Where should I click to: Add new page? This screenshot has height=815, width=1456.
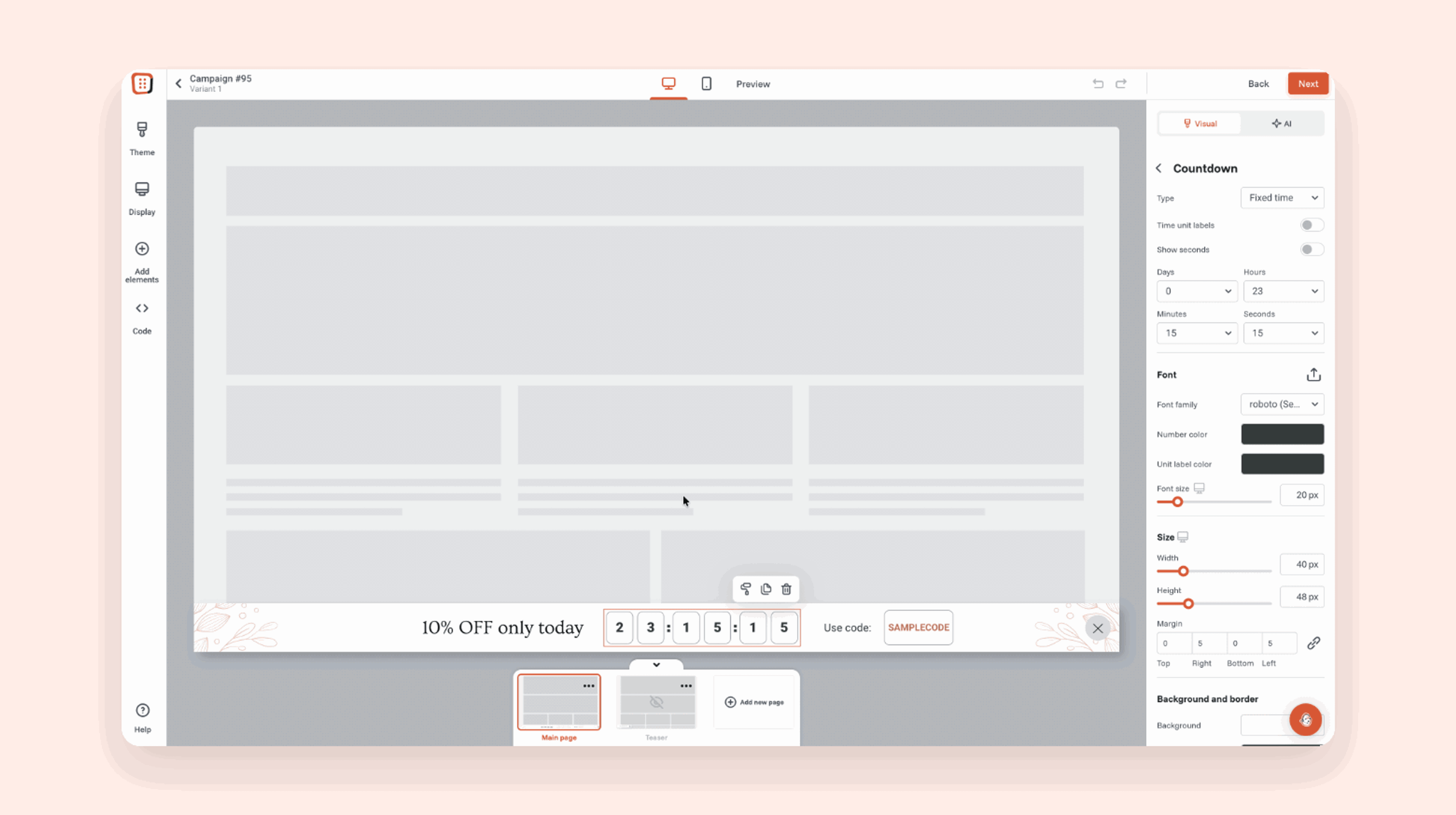click(x=754, y=702)
